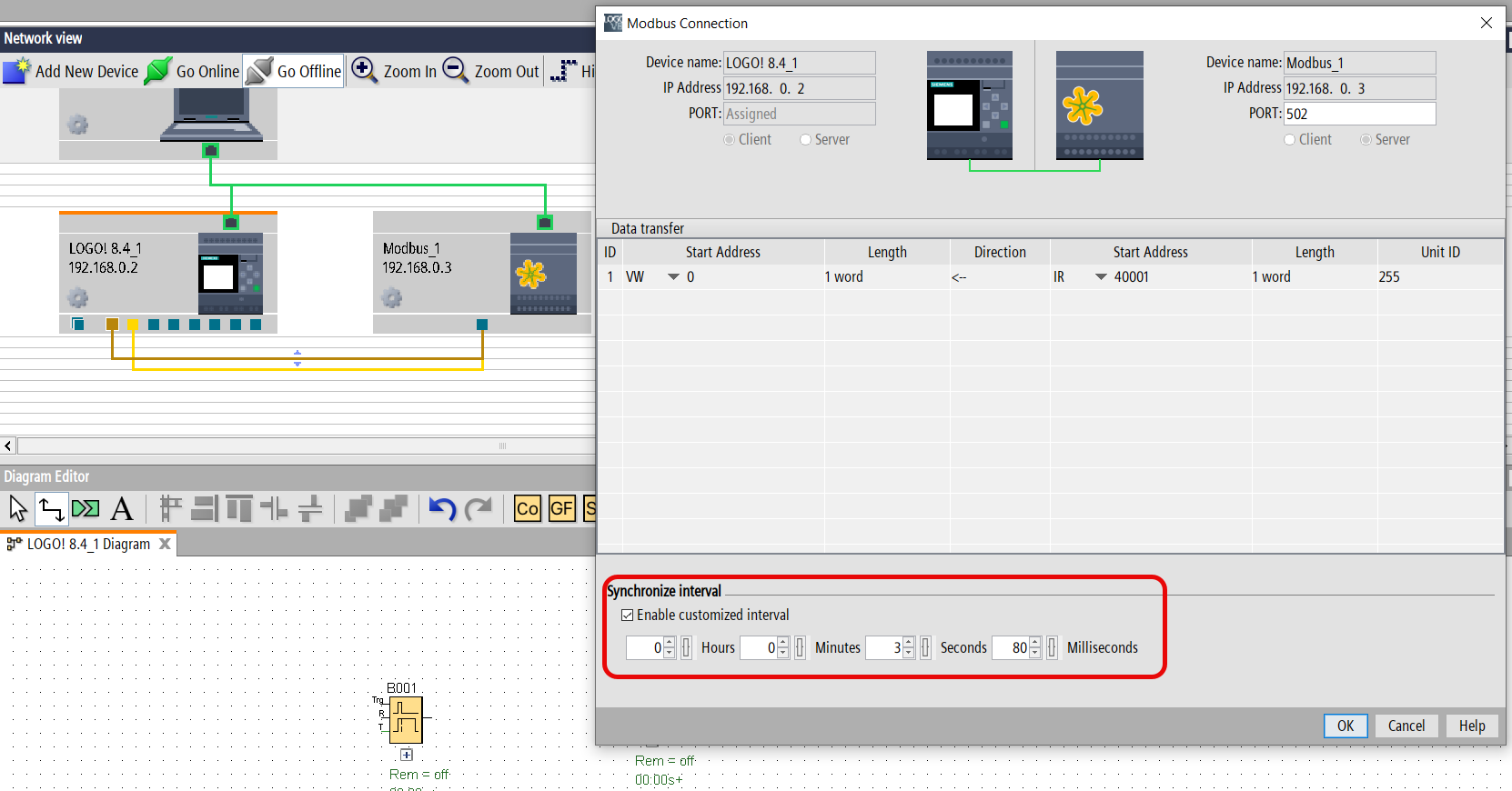Click the Modbus_1 Device name field
The image size is (1512, 791).
[1360, 63]
